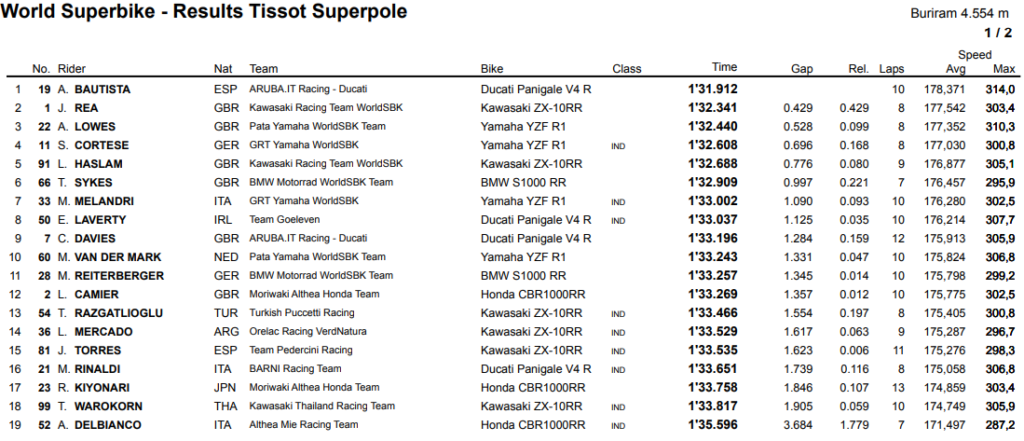Select A. DELBIANCO's time 1'35.596
Image resolution: width=1024 pixels, height=441 pixels.
(712, 425)
